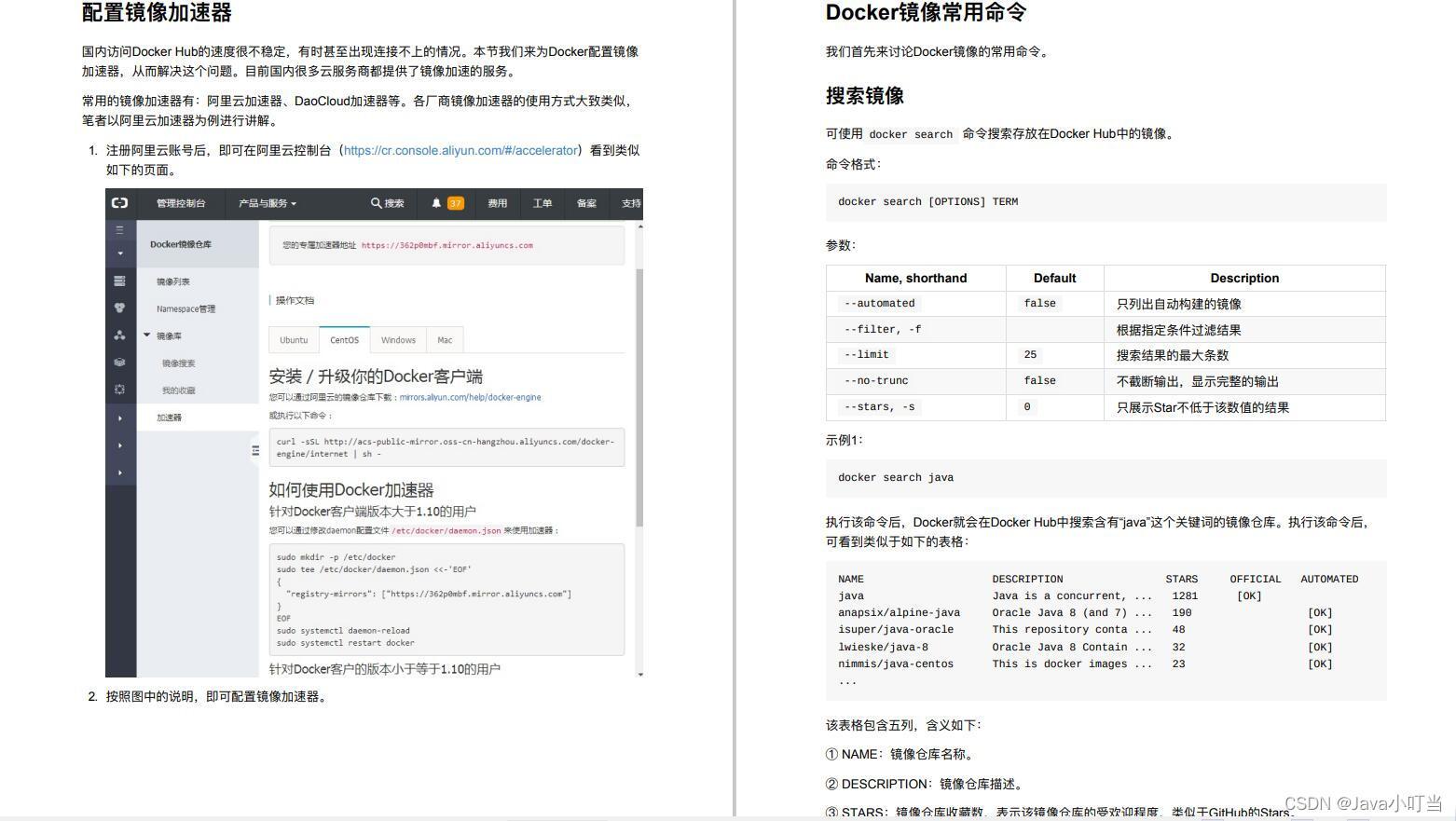Click the isuper/java-oracle result row
Viewport: 1456px width, 821px height.
pos(1085,630)
